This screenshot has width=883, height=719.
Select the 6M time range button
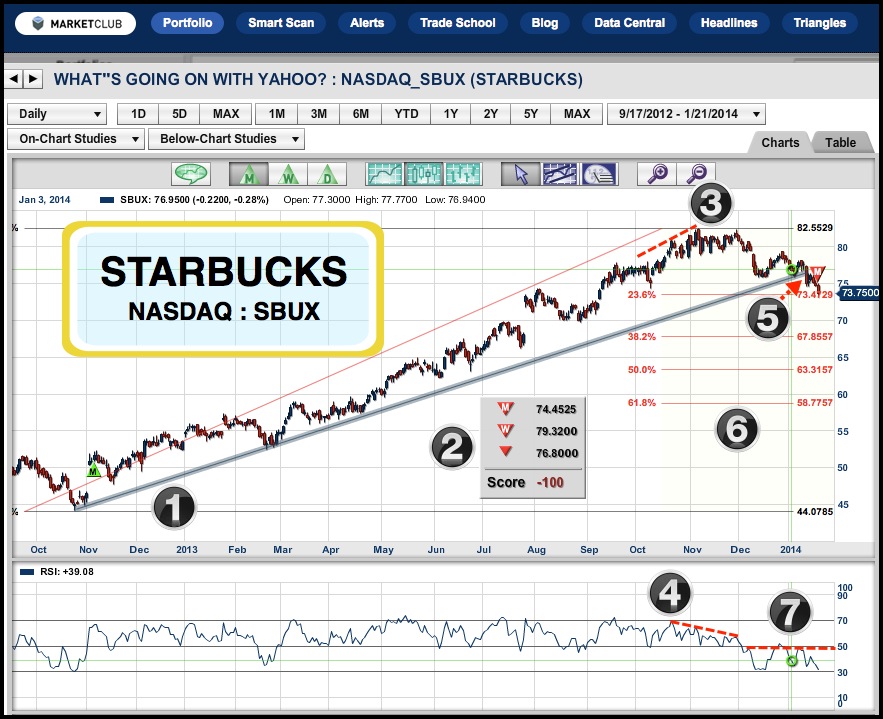click(361, 114)
